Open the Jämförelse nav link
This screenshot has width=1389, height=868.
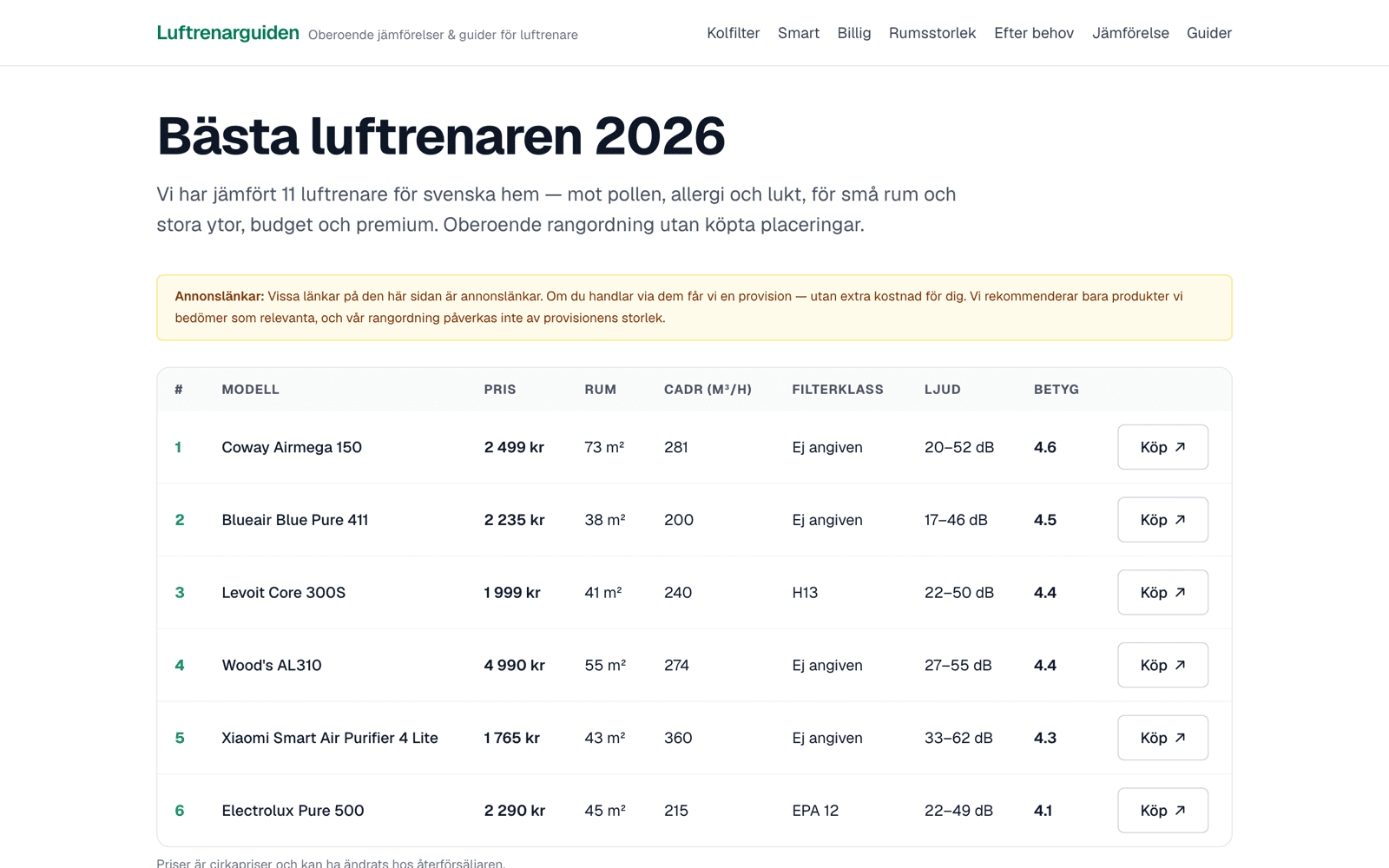(1129, 33)
